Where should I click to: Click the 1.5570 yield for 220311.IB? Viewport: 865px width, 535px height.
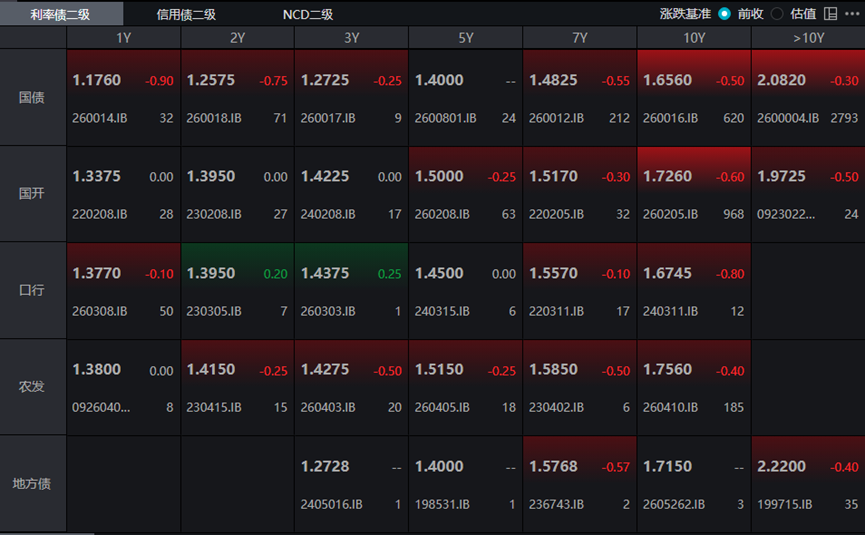coord(553,273)
